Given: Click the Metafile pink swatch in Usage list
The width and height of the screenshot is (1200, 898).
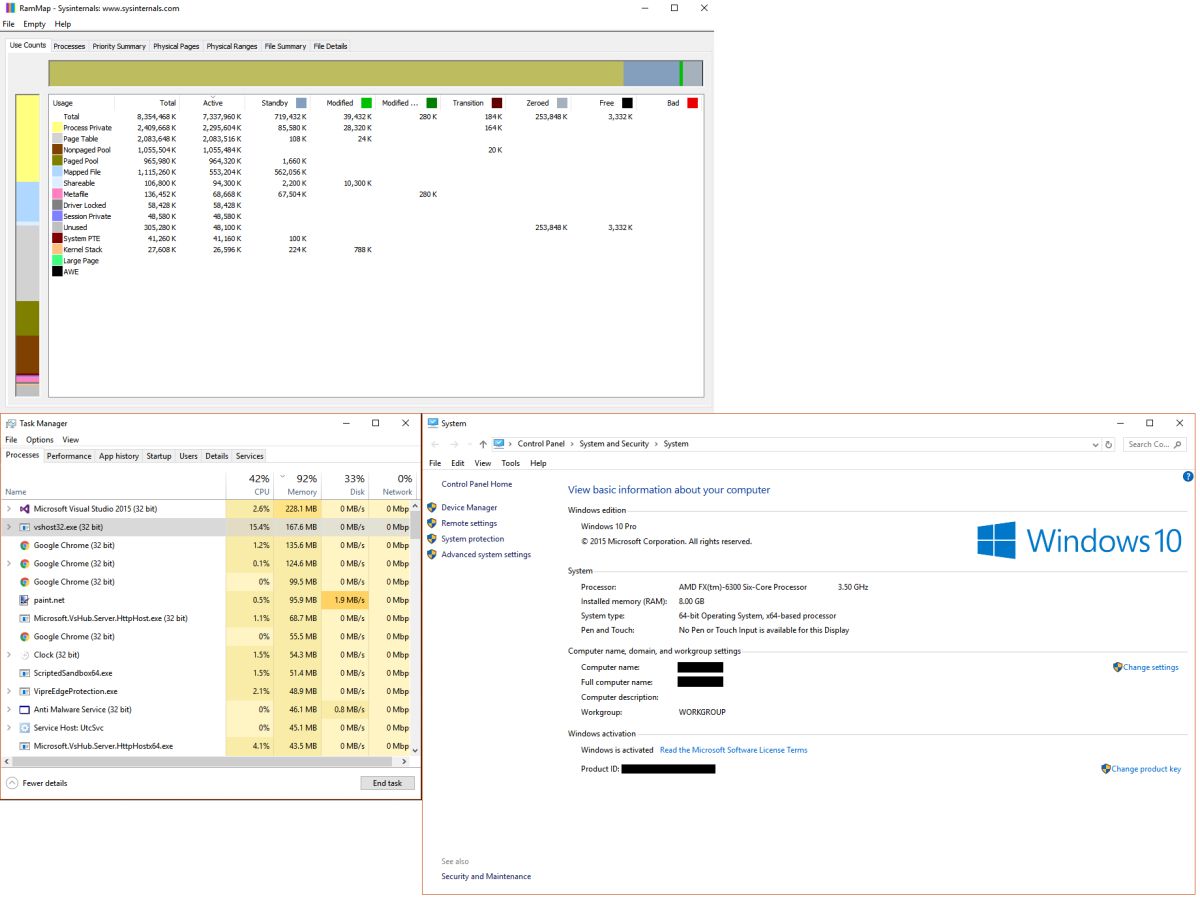Looking at the screenshot, I should 57,194.
